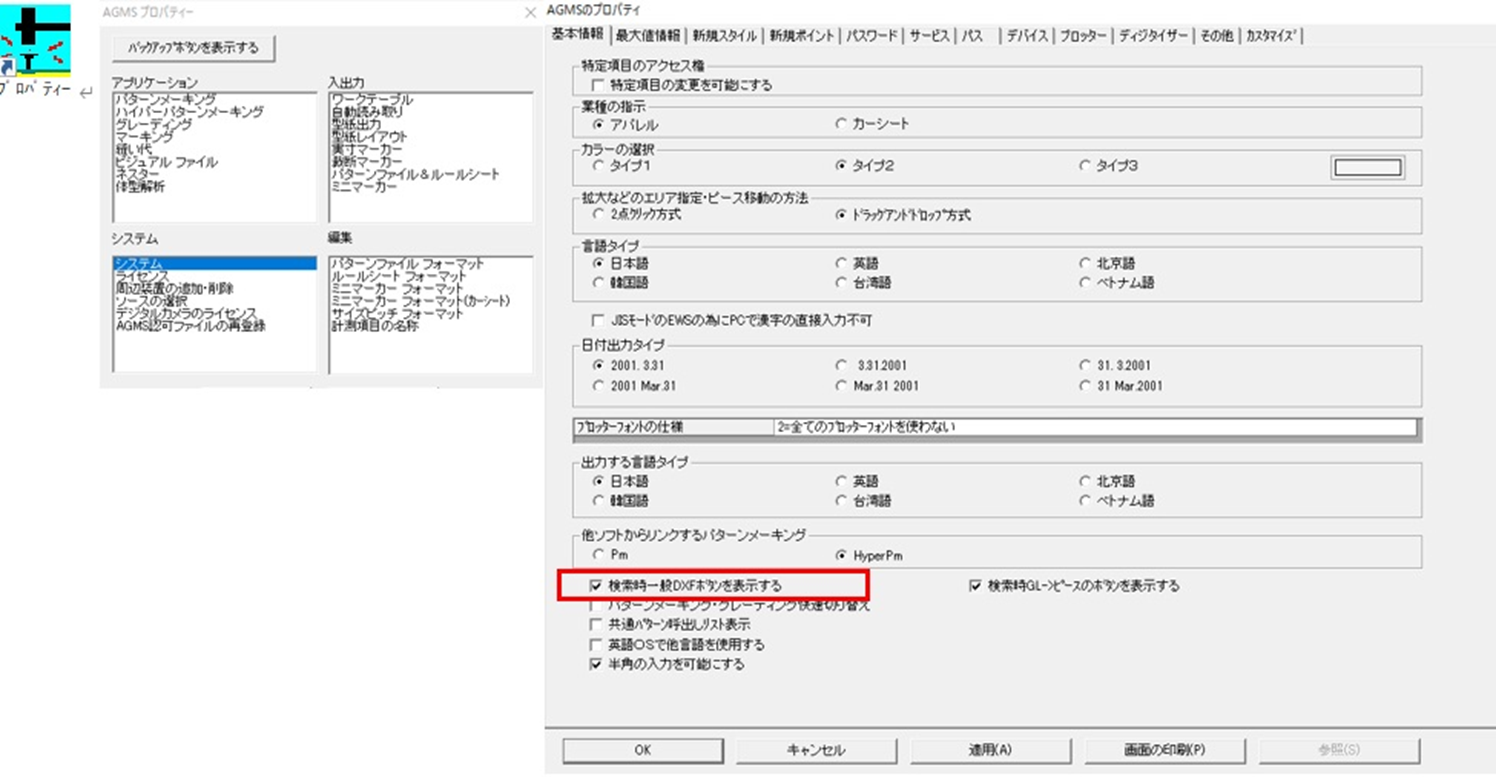Select デジタルカメラのライセンス in the system list
This screenshot has height=777, width=1496.
pos(186,313)
